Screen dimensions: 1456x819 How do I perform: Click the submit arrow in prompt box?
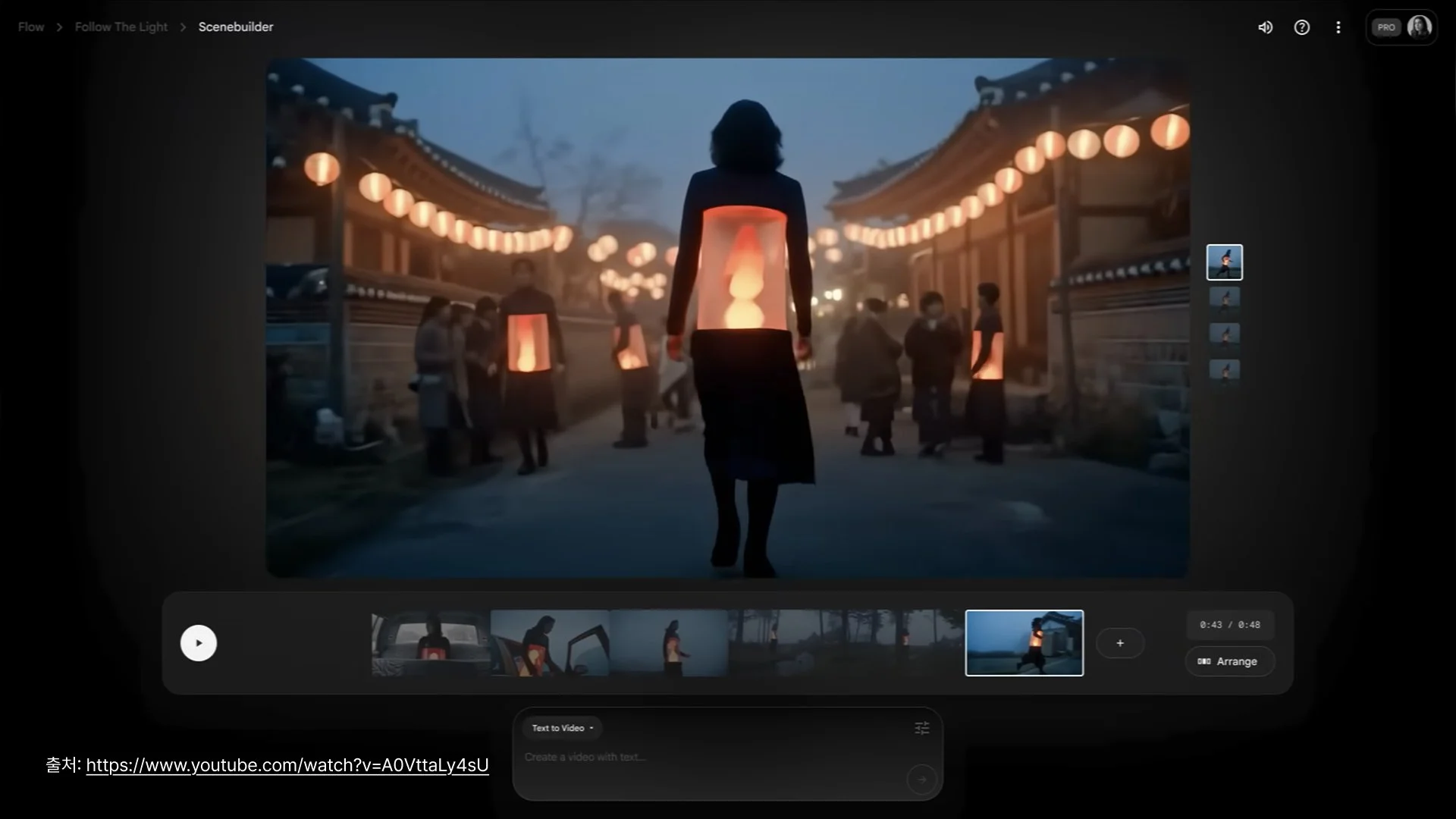coord(921,779)
